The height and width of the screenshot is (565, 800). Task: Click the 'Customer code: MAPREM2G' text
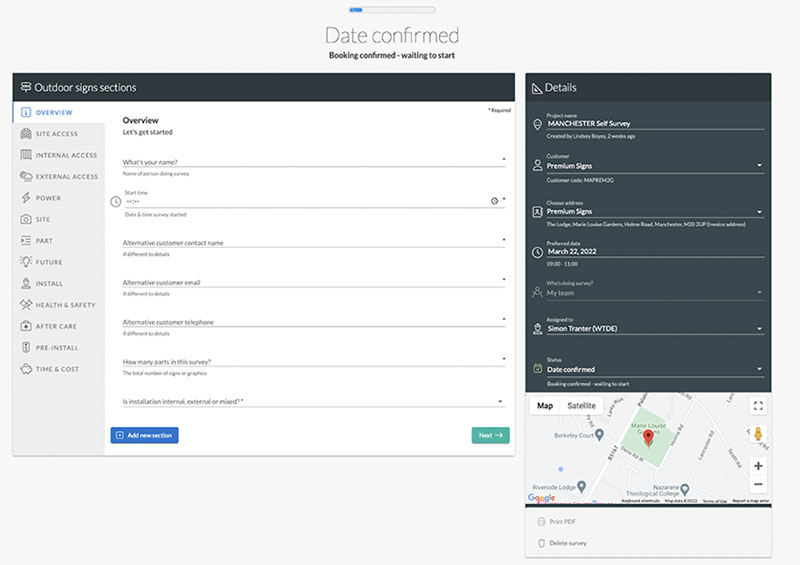tap(580, 180)
